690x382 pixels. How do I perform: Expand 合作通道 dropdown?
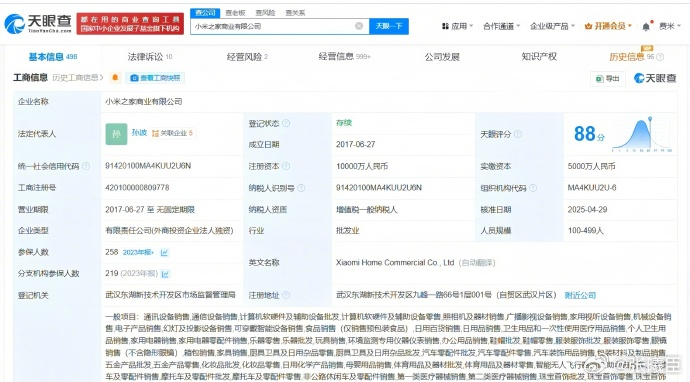click(502, 26)
